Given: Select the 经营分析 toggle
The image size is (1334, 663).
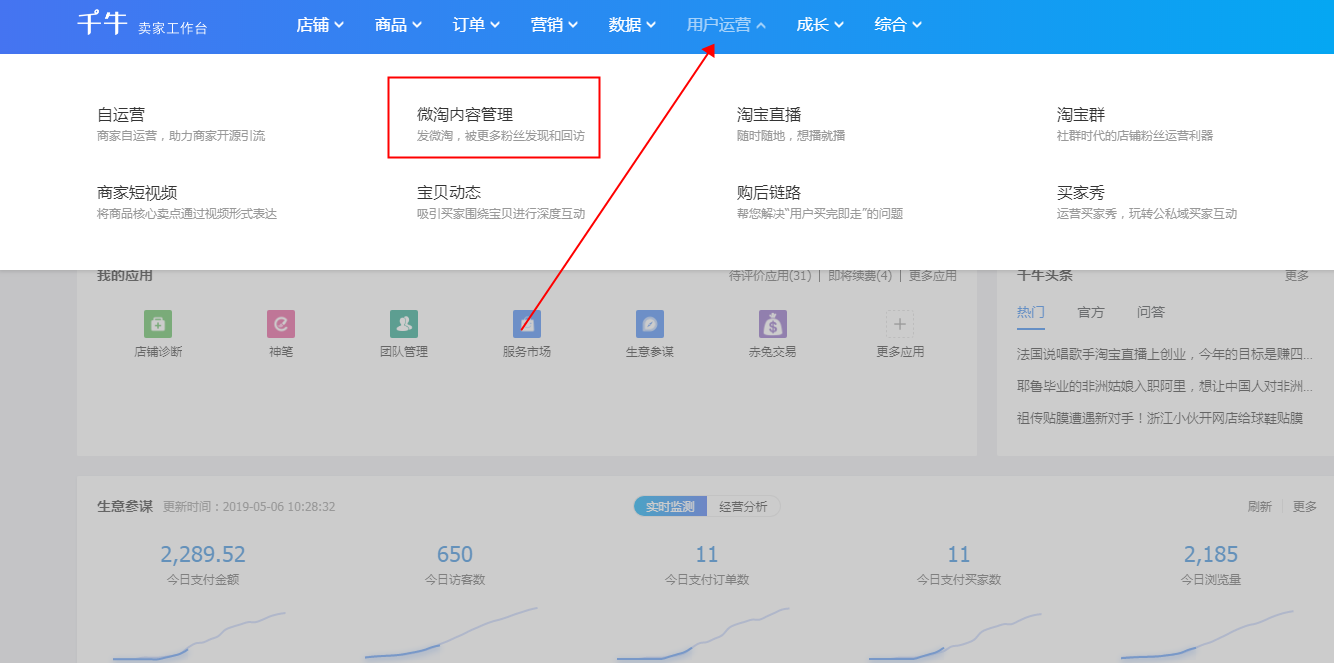Looking at the screenshot, I should [744, 506].
